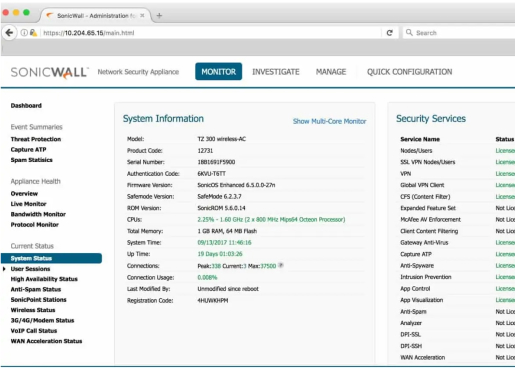Open Anti-Spam Status in the sidebar

[36, 289]
